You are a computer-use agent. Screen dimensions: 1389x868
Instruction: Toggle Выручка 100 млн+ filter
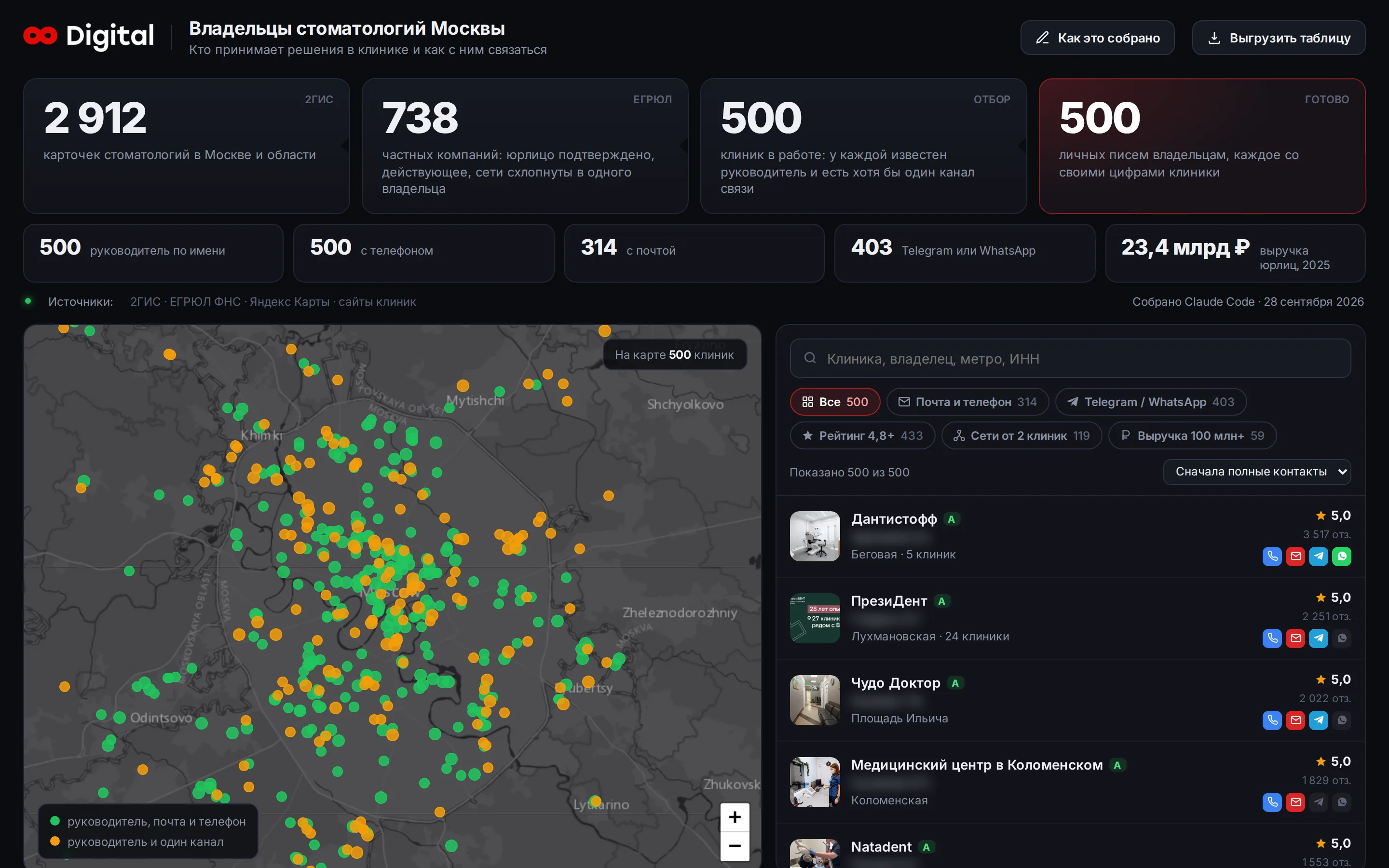(x=1192, y=436)
